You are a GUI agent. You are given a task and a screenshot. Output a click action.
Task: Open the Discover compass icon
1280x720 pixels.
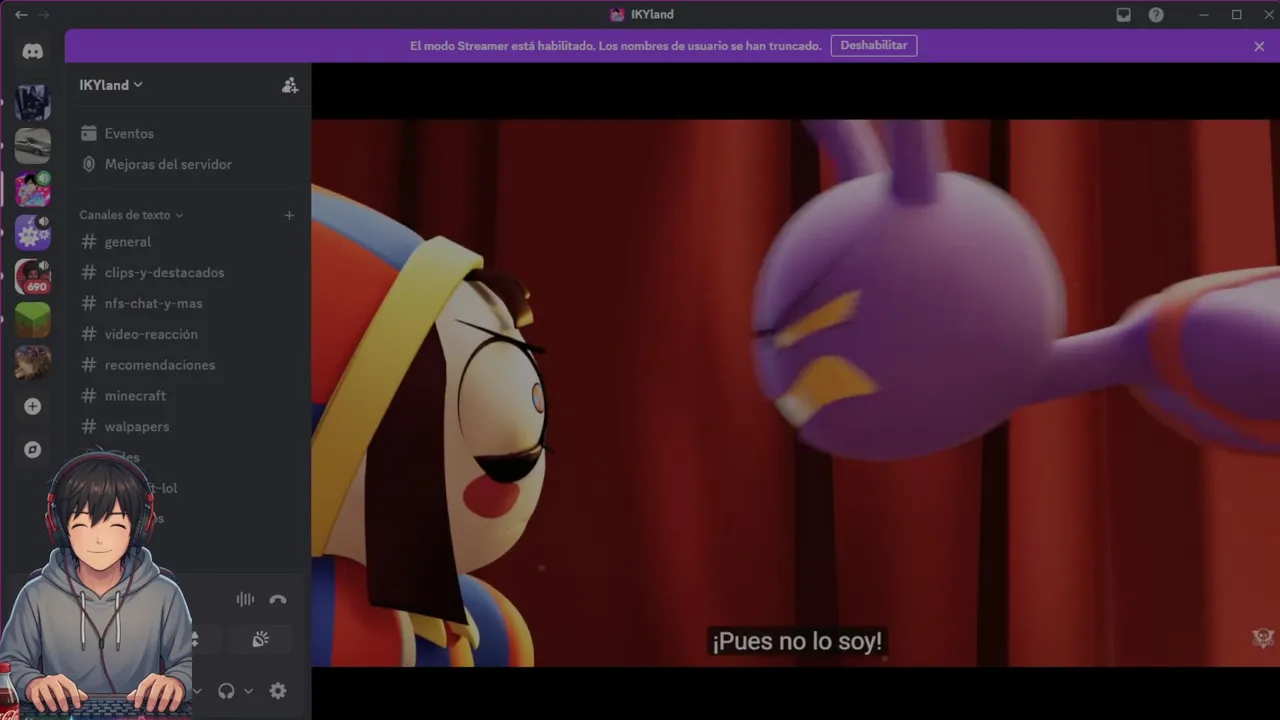[33, 450]
